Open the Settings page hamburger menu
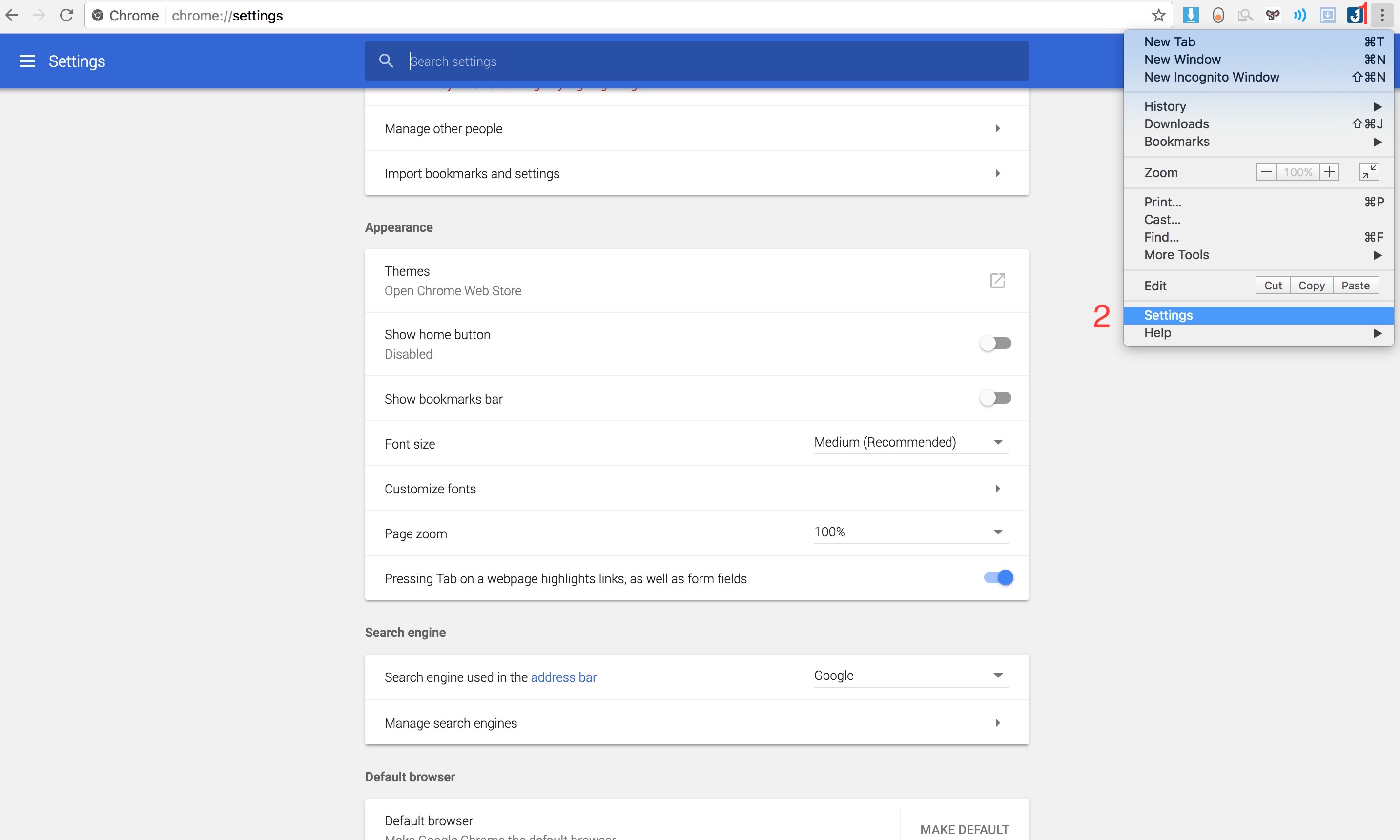 point(26,61)
